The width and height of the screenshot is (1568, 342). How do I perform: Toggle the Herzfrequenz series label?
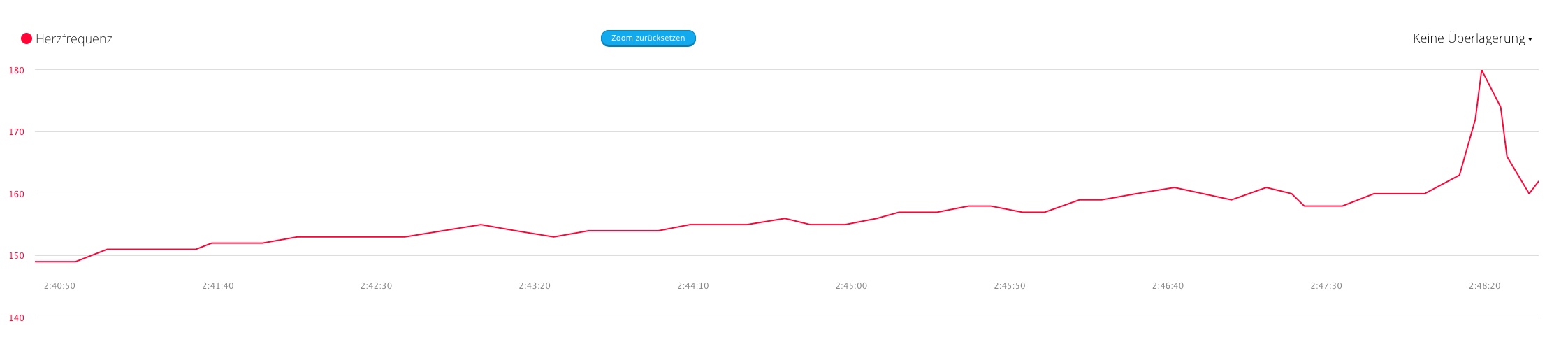pos(73,39)
